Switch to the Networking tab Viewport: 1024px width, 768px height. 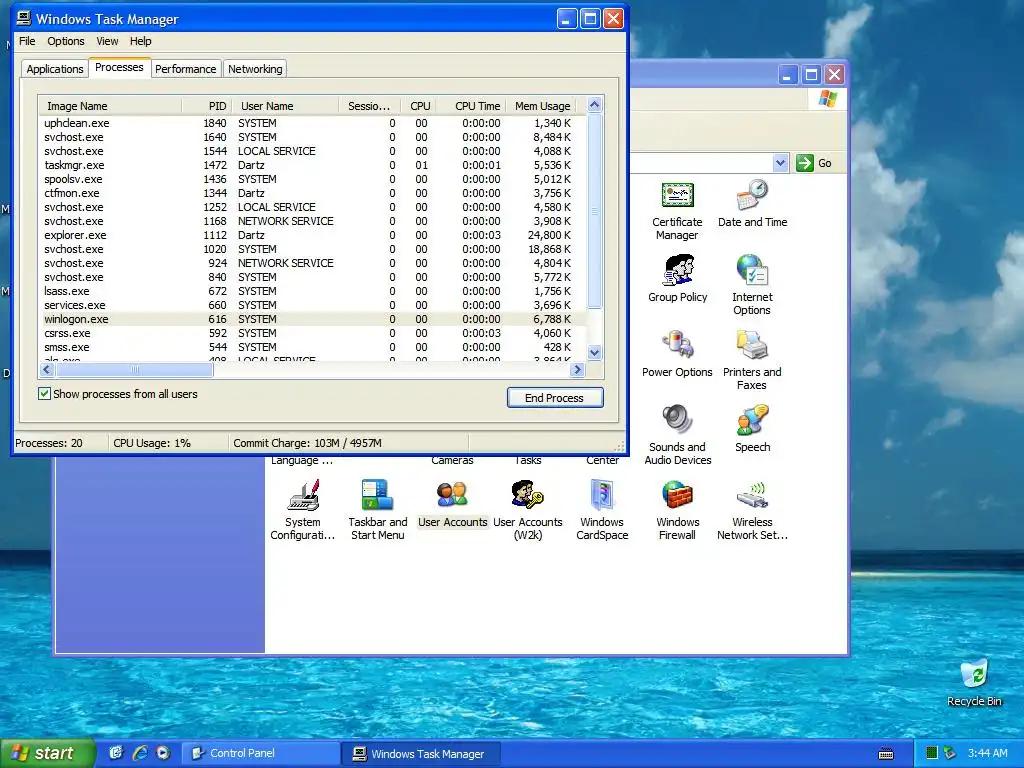(255, 69)
